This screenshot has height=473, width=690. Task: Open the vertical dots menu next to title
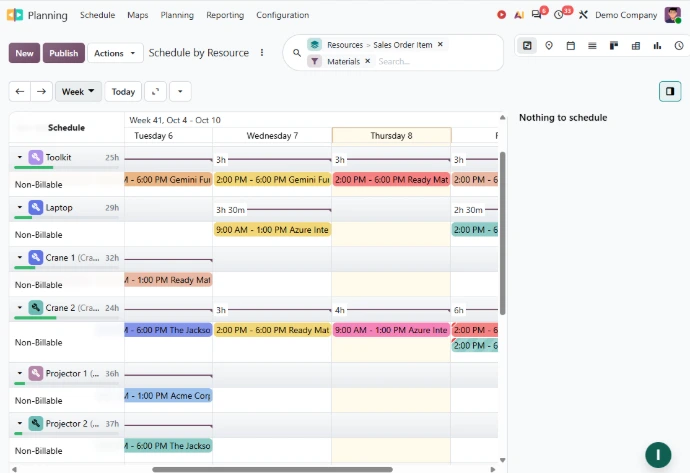point(262,53)
